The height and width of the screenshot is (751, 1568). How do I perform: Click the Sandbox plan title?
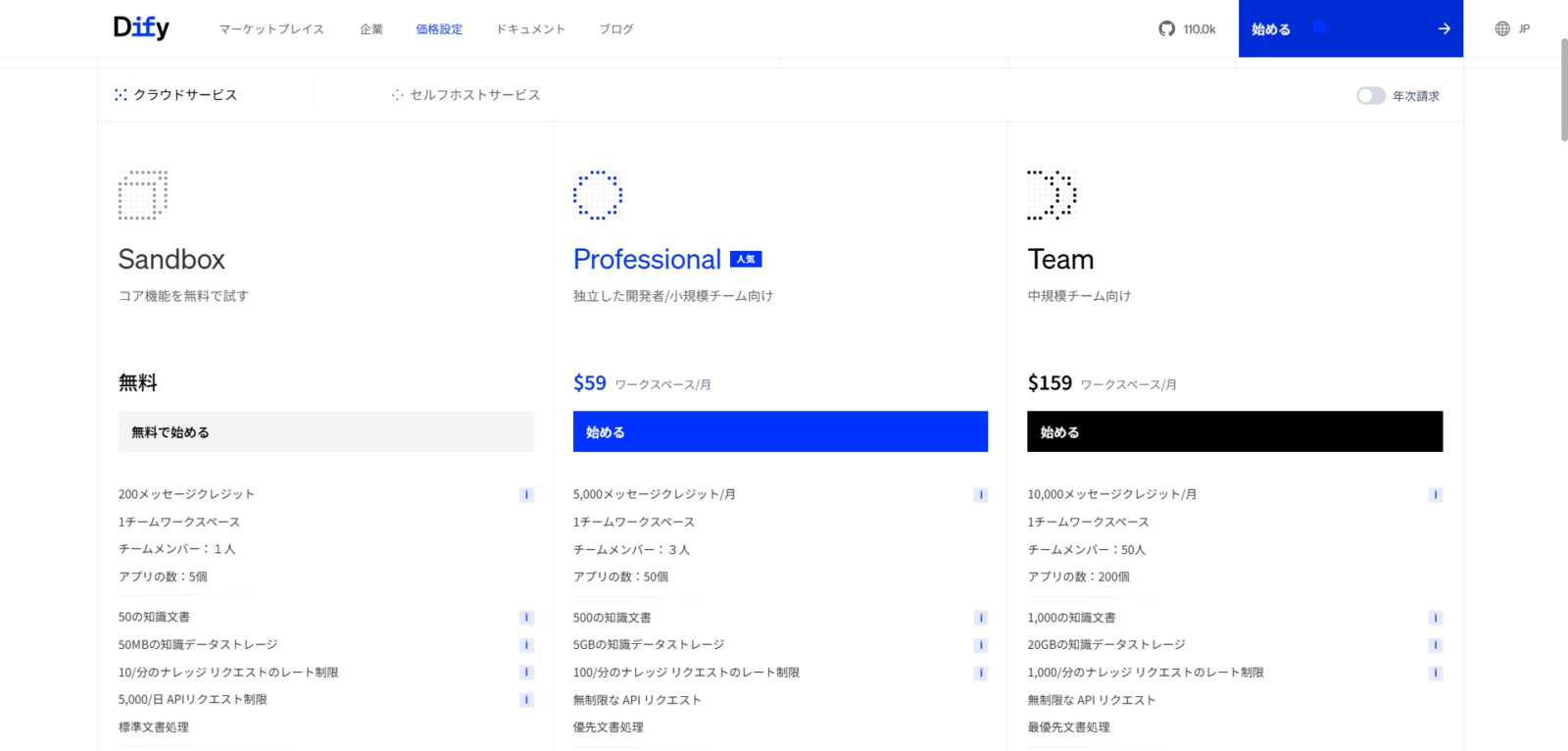tap(171, 260)
